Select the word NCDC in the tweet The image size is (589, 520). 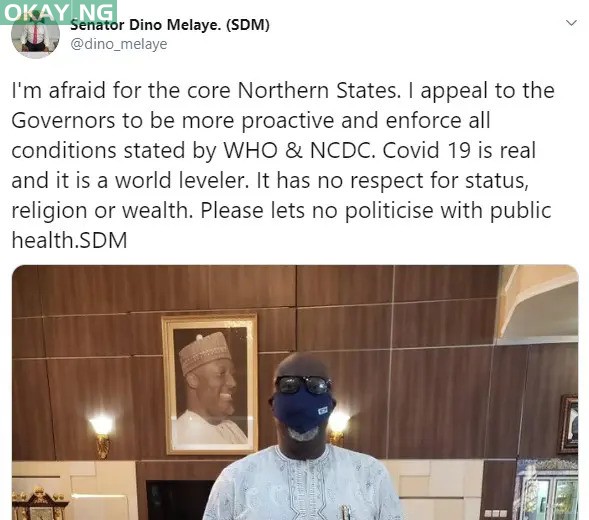click(342, 150)
